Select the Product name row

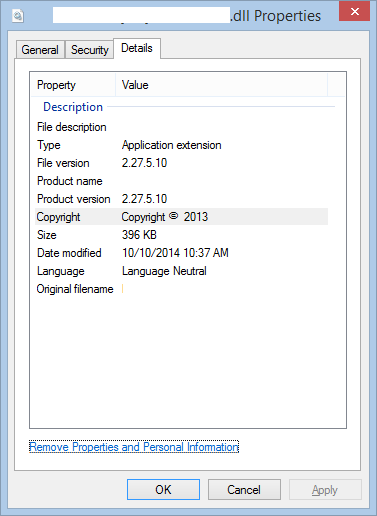coord(181,181)
